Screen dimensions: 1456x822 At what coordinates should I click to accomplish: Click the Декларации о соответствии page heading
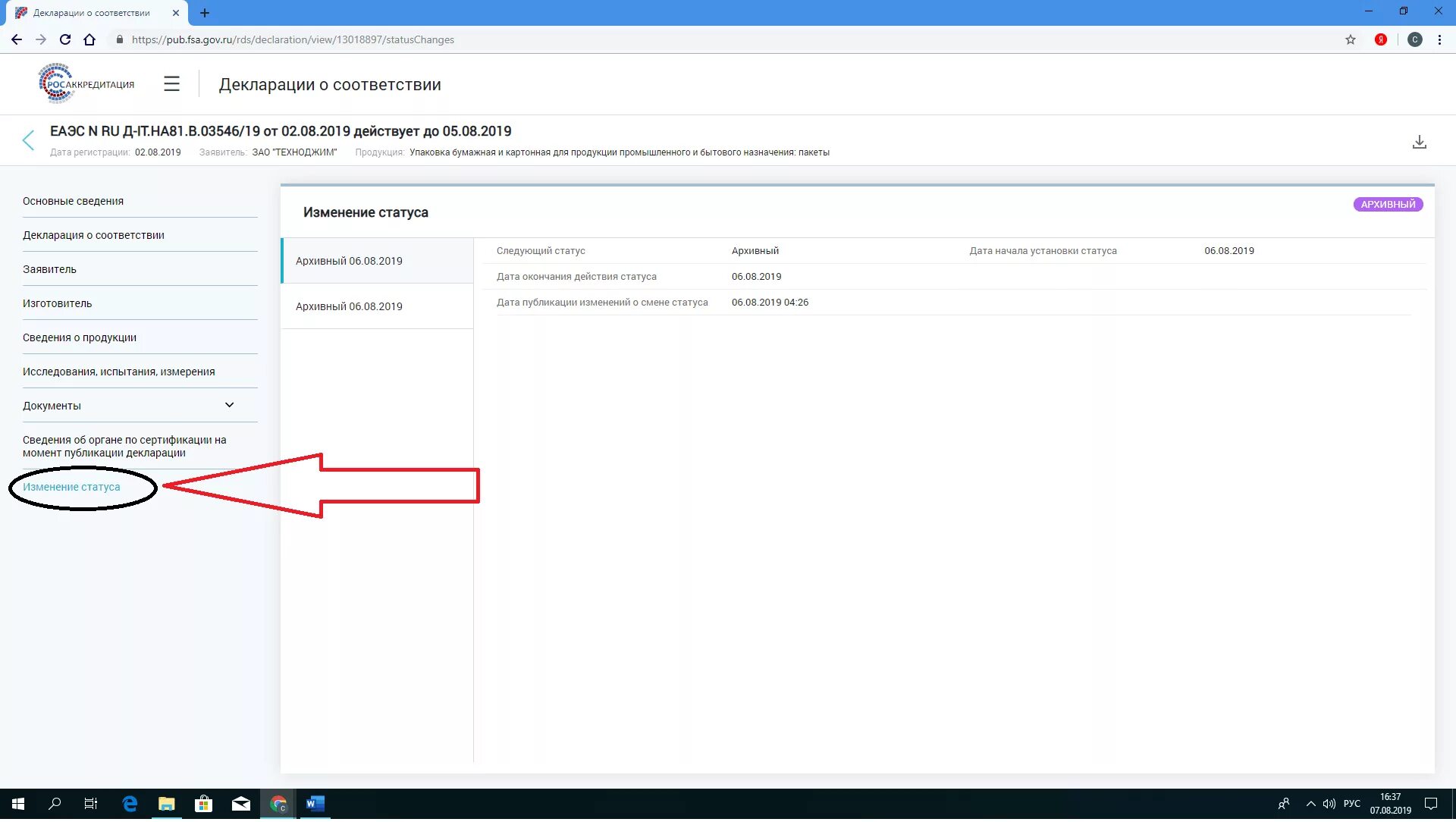pyautogui.click(x=330, y=85)
